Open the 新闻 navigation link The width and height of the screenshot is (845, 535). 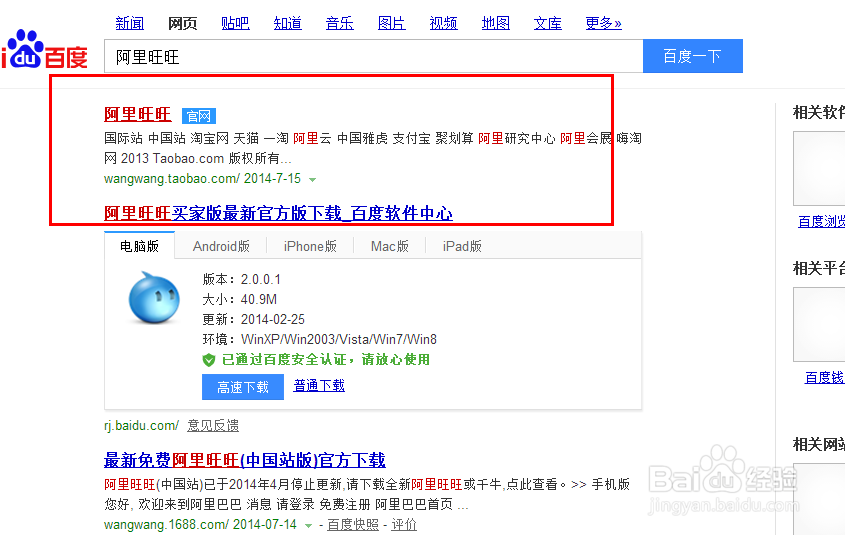point(130,23)
